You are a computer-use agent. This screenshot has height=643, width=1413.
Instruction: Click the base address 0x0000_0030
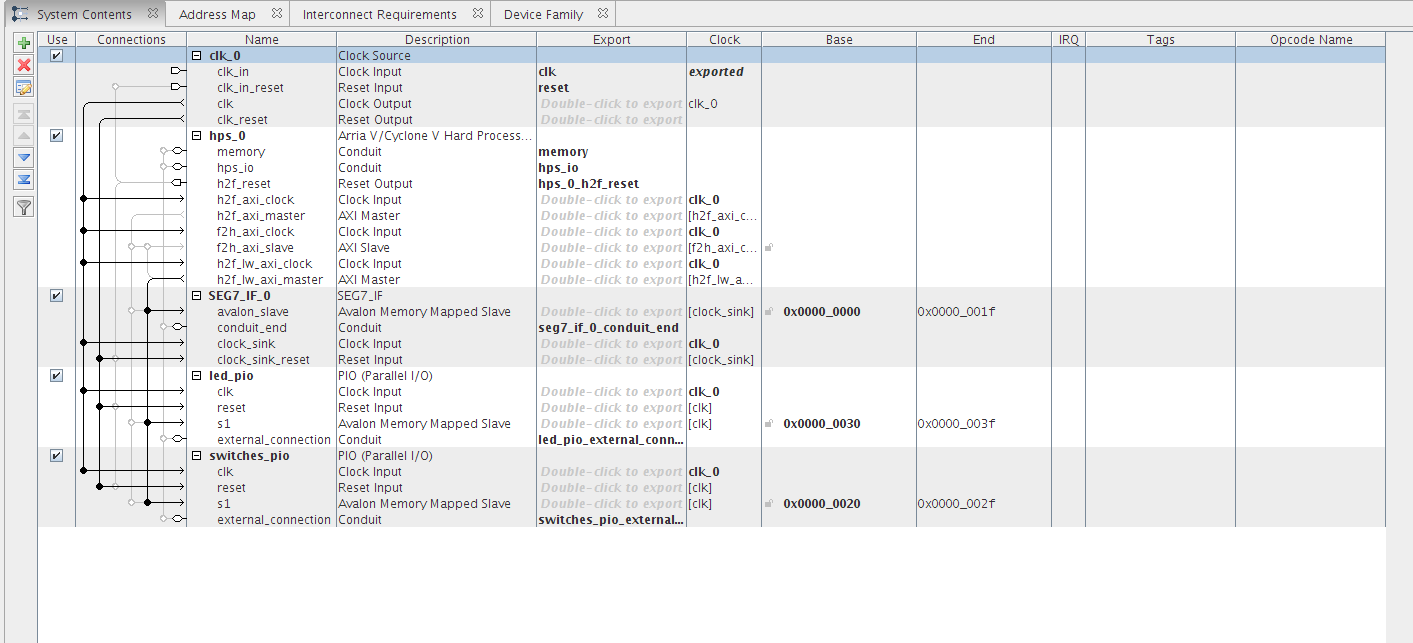pos(822,424)
